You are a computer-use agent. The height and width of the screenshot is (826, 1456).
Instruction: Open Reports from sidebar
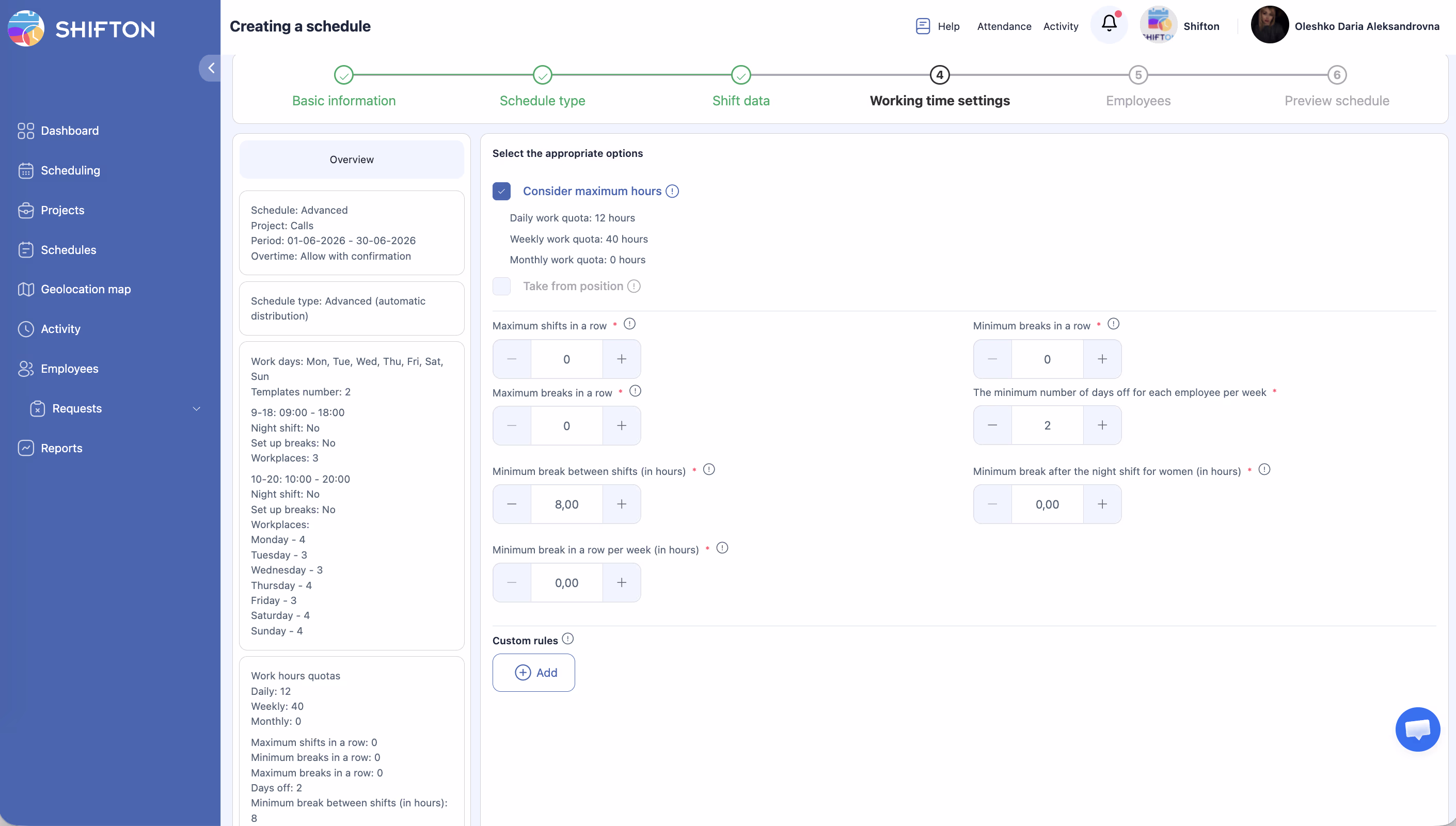pos(61,448)
